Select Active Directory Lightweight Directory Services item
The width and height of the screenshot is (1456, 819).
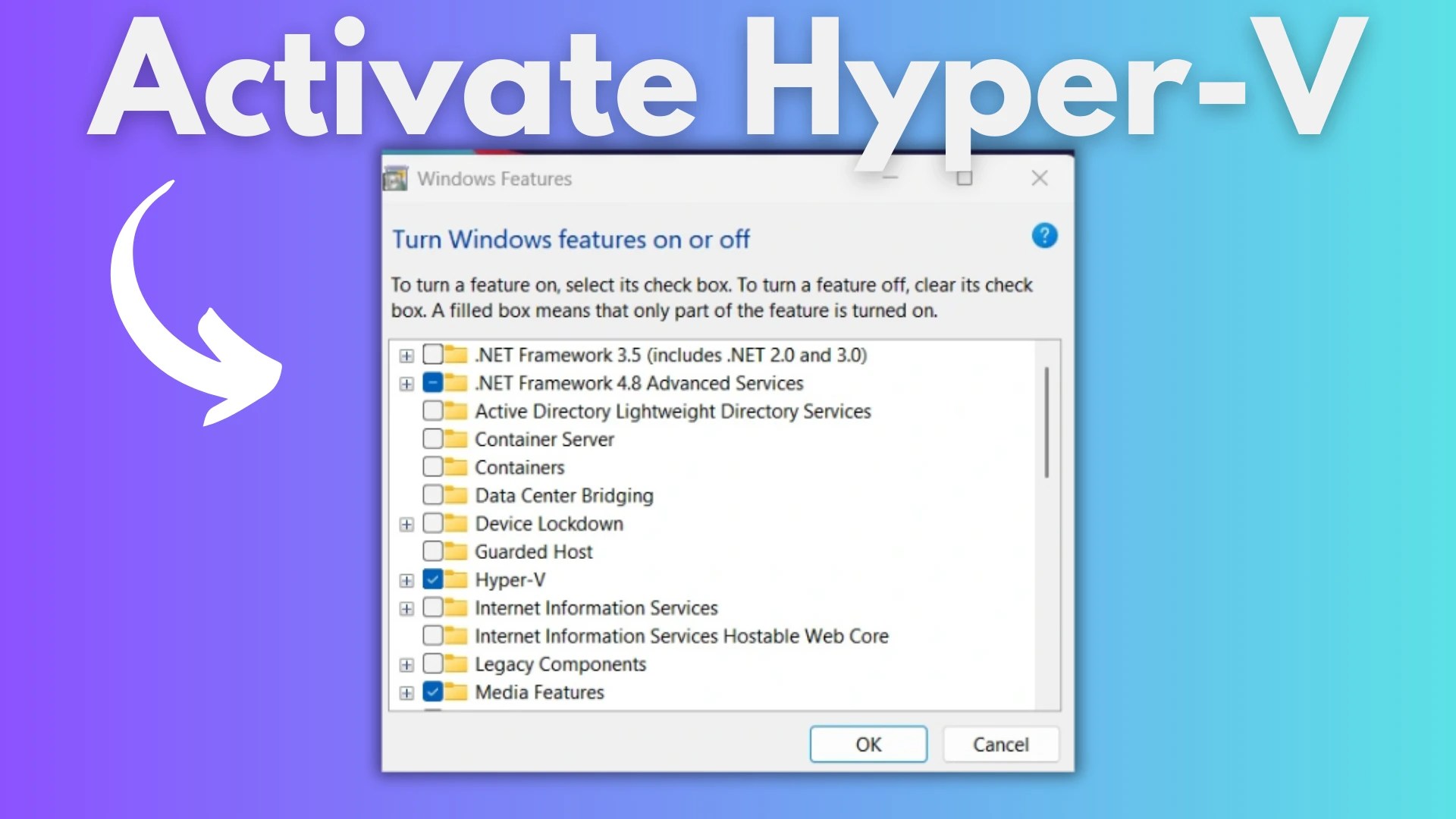click(672, 411)
